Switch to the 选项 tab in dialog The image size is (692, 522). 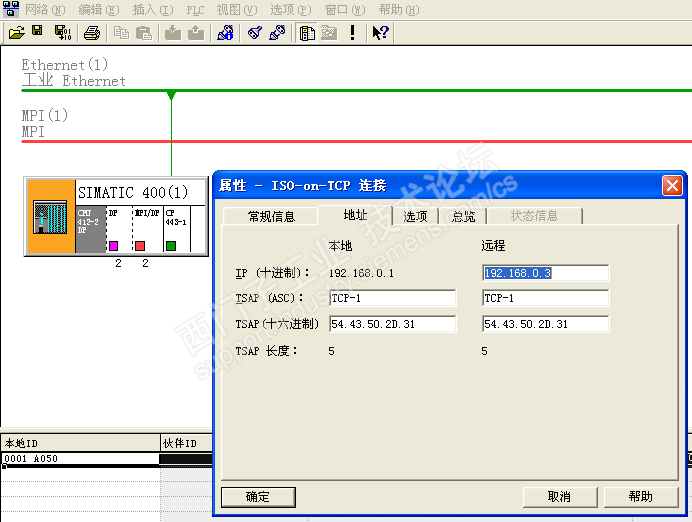pos(415,216)
